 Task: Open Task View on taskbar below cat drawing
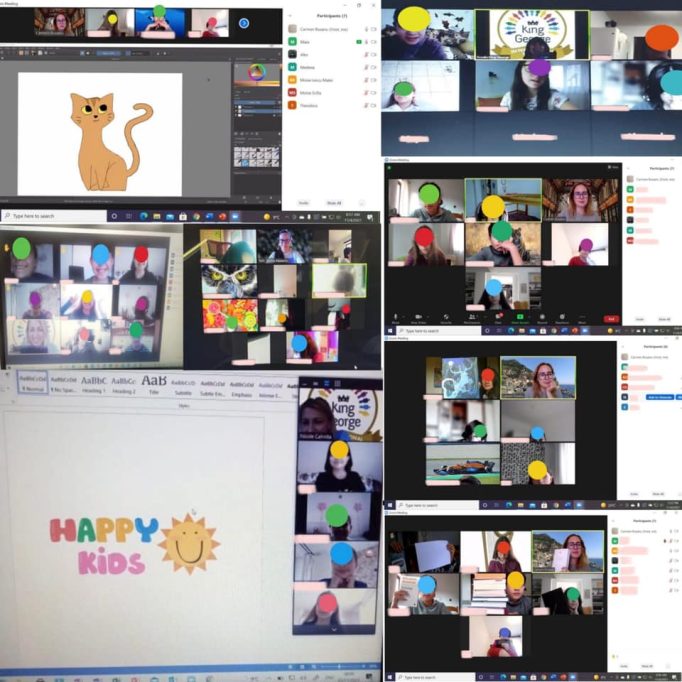coord(129,216)
